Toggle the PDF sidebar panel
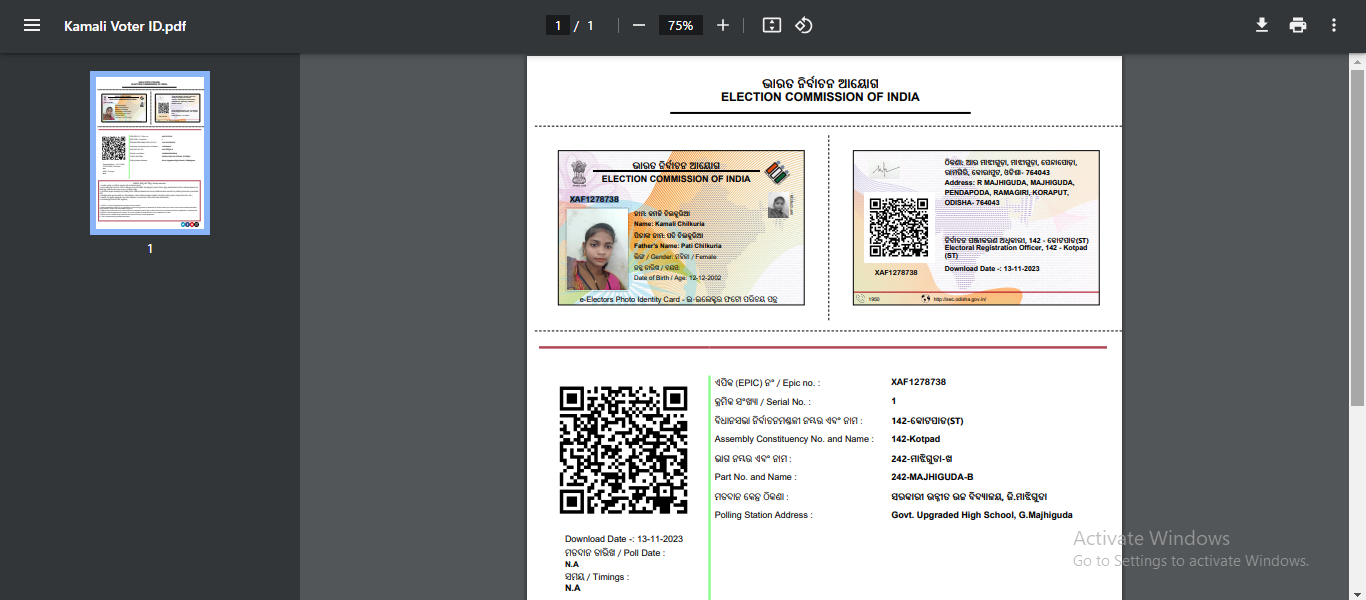1366x600 pixels. [31, 24]
